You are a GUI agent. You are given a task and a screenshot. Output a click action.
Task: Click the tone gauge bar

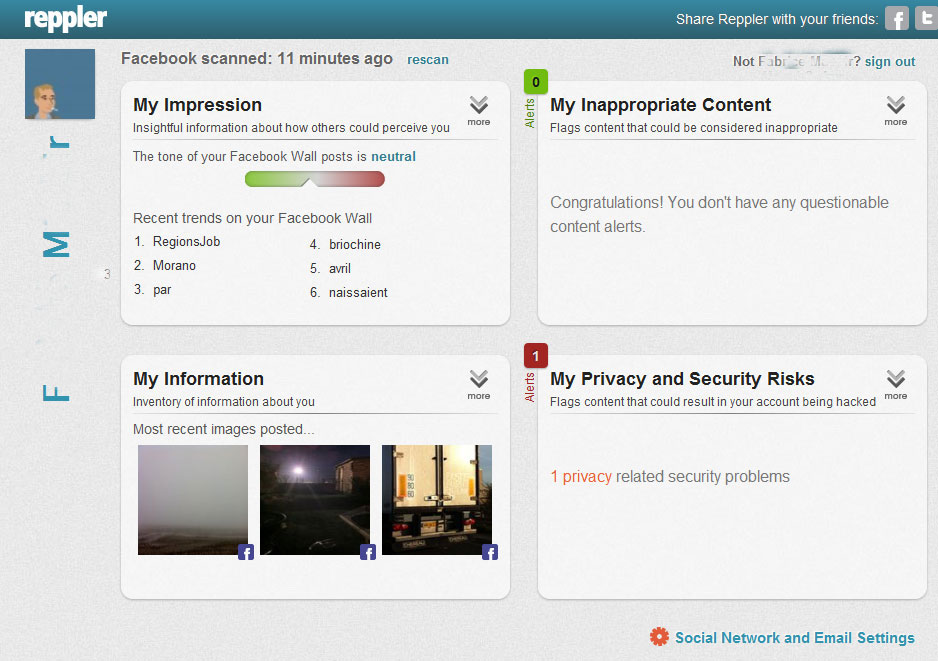coord(315,179)
